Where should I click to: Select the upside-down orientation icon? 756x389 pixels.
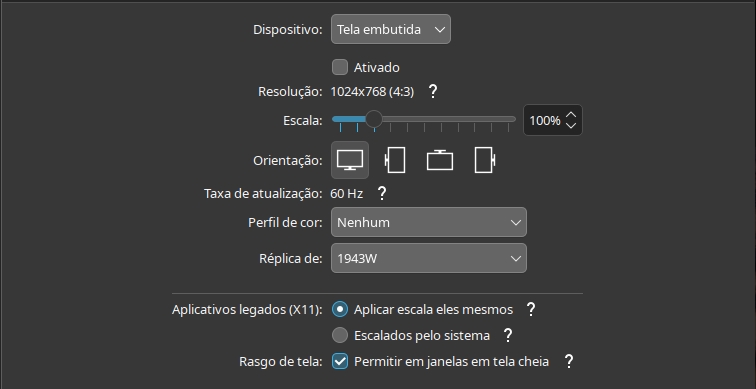pos(440,160)
